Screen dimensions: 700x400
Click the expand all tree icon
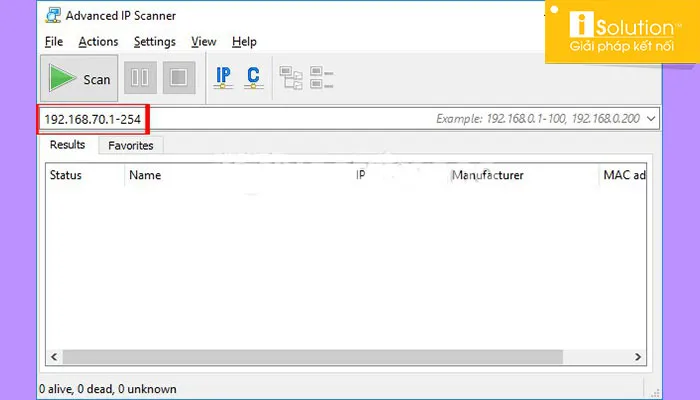[291, 78]
